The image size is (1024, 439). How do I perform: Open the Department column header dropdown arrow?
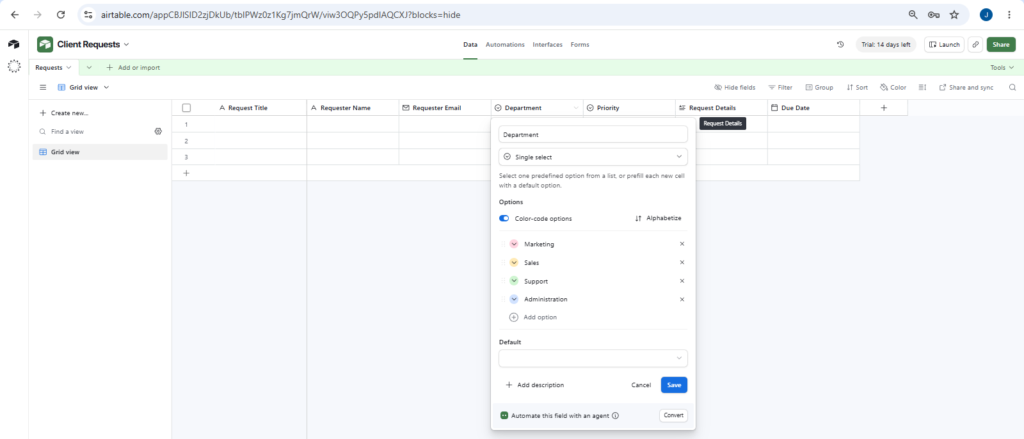[x=576, y=108]
